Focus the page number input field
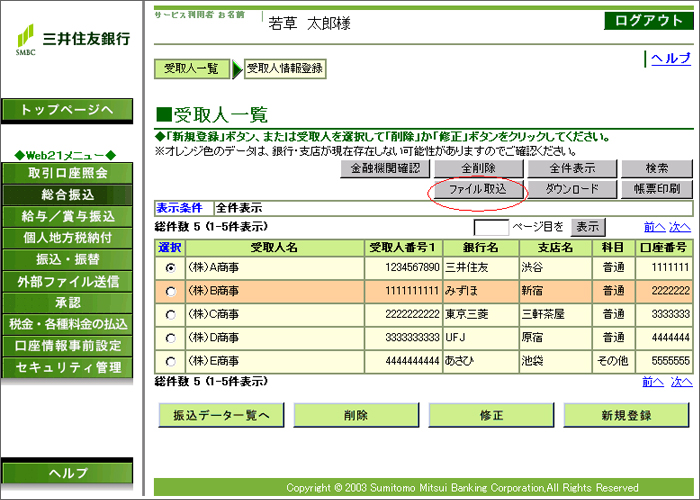Screen dimensions: 700x500 tap(491, 227)
